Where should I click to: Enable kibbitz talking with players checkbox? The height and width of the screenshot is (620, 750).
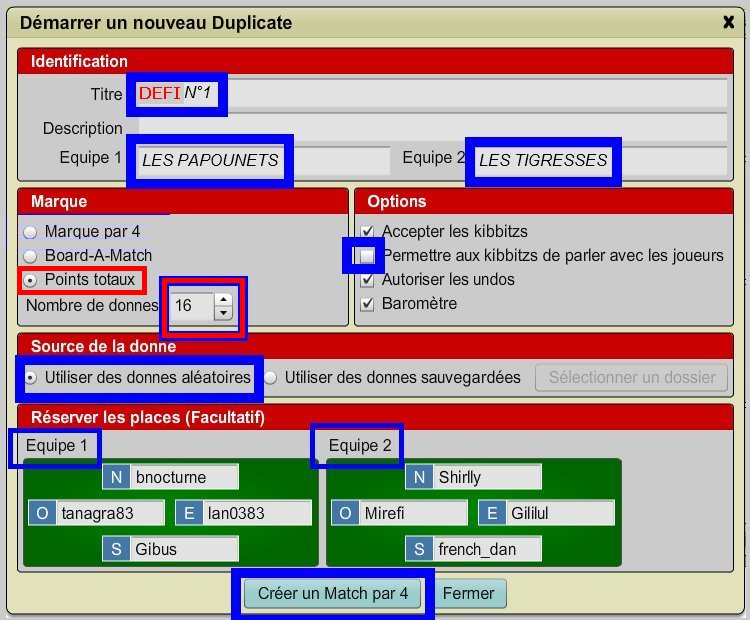click(367, 256)
